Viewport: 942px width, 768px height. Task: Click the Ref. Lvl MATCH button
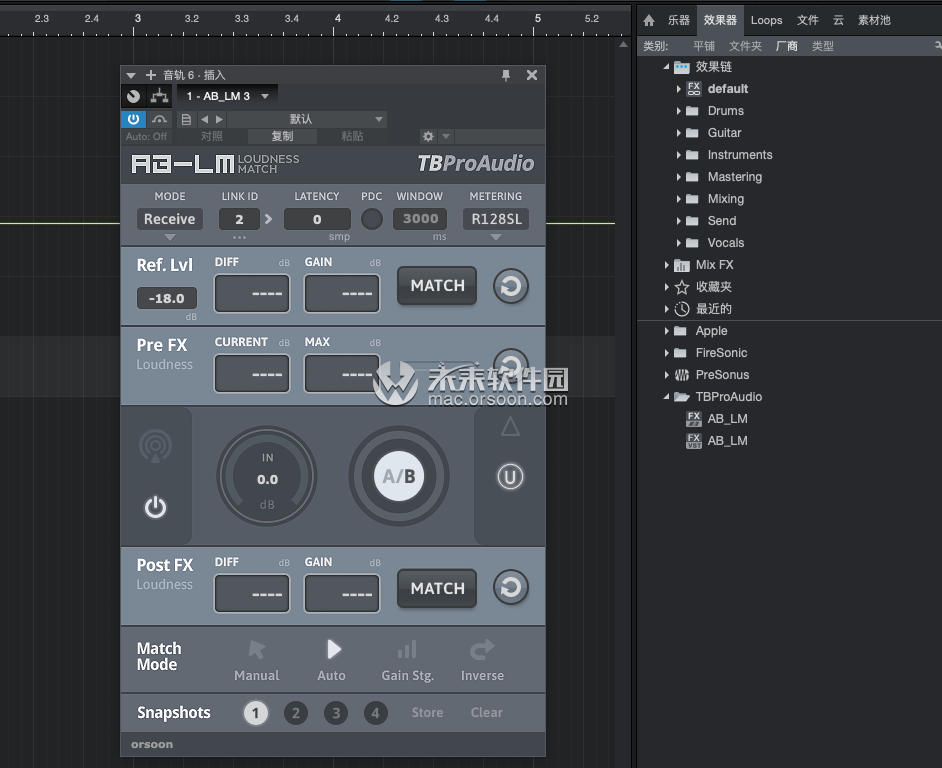[x=437, y=286]
